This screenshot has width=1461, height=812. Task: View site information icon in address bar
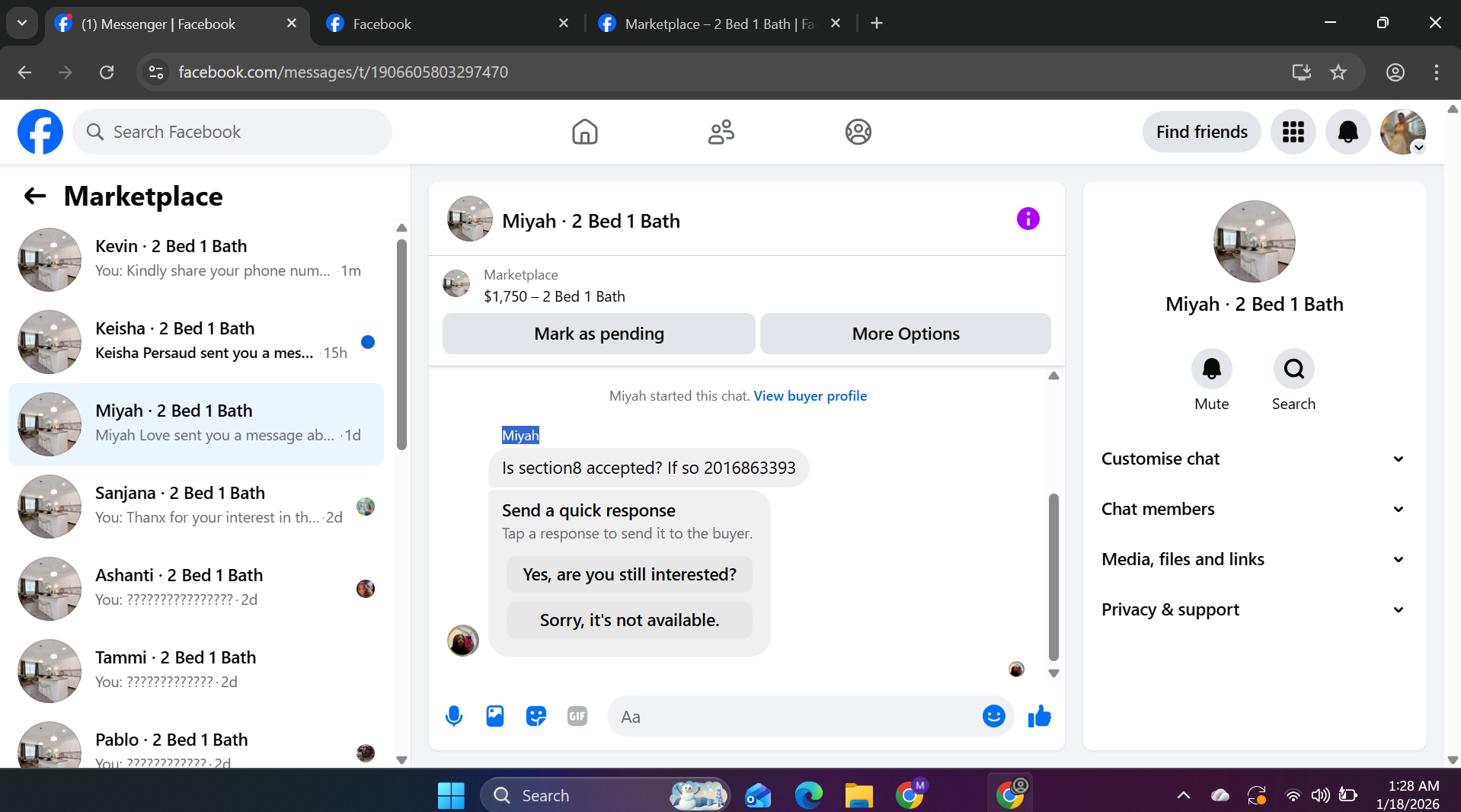(x=156, y=72)
